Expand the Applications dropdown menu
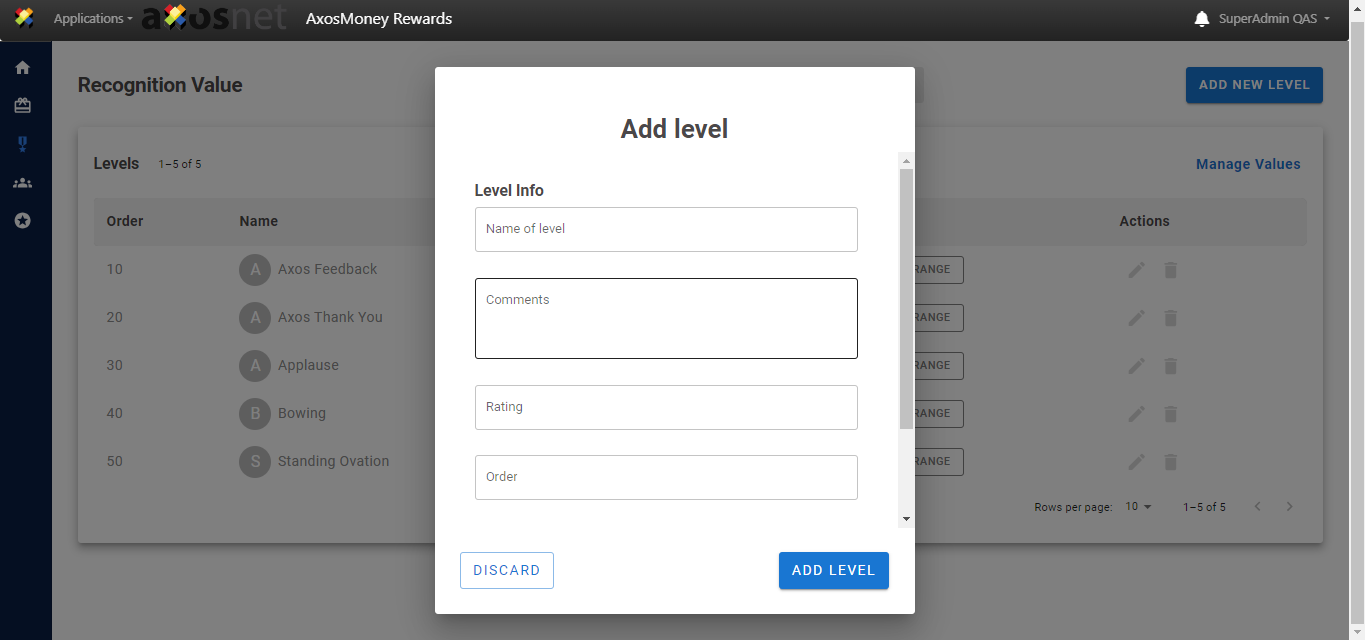Viewport: 1365px width, 640px height. pyautogui.click(x=92, y=19)
